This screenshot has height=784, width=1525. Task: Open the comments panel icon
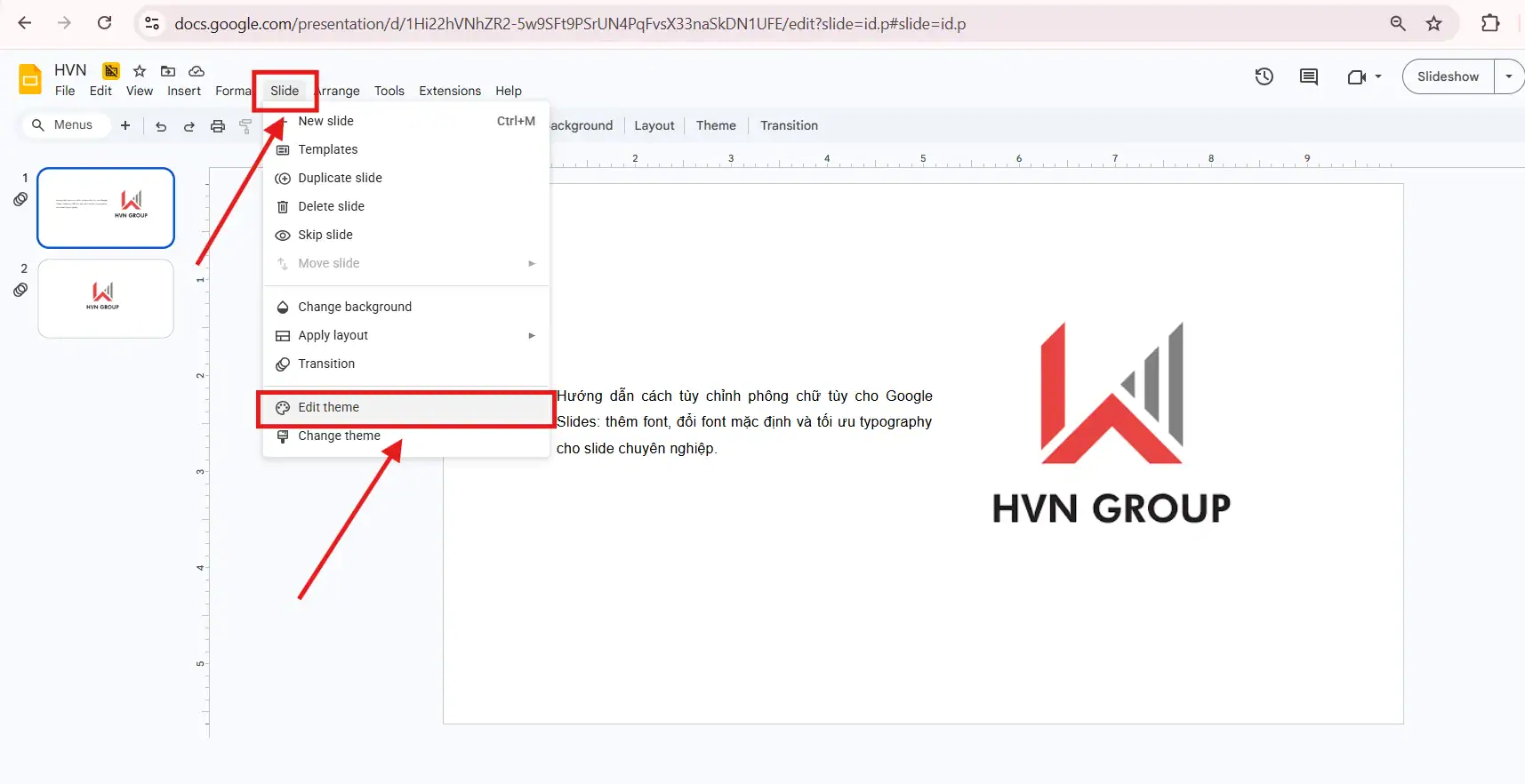pyautogui.click(x=1309, y=76)
